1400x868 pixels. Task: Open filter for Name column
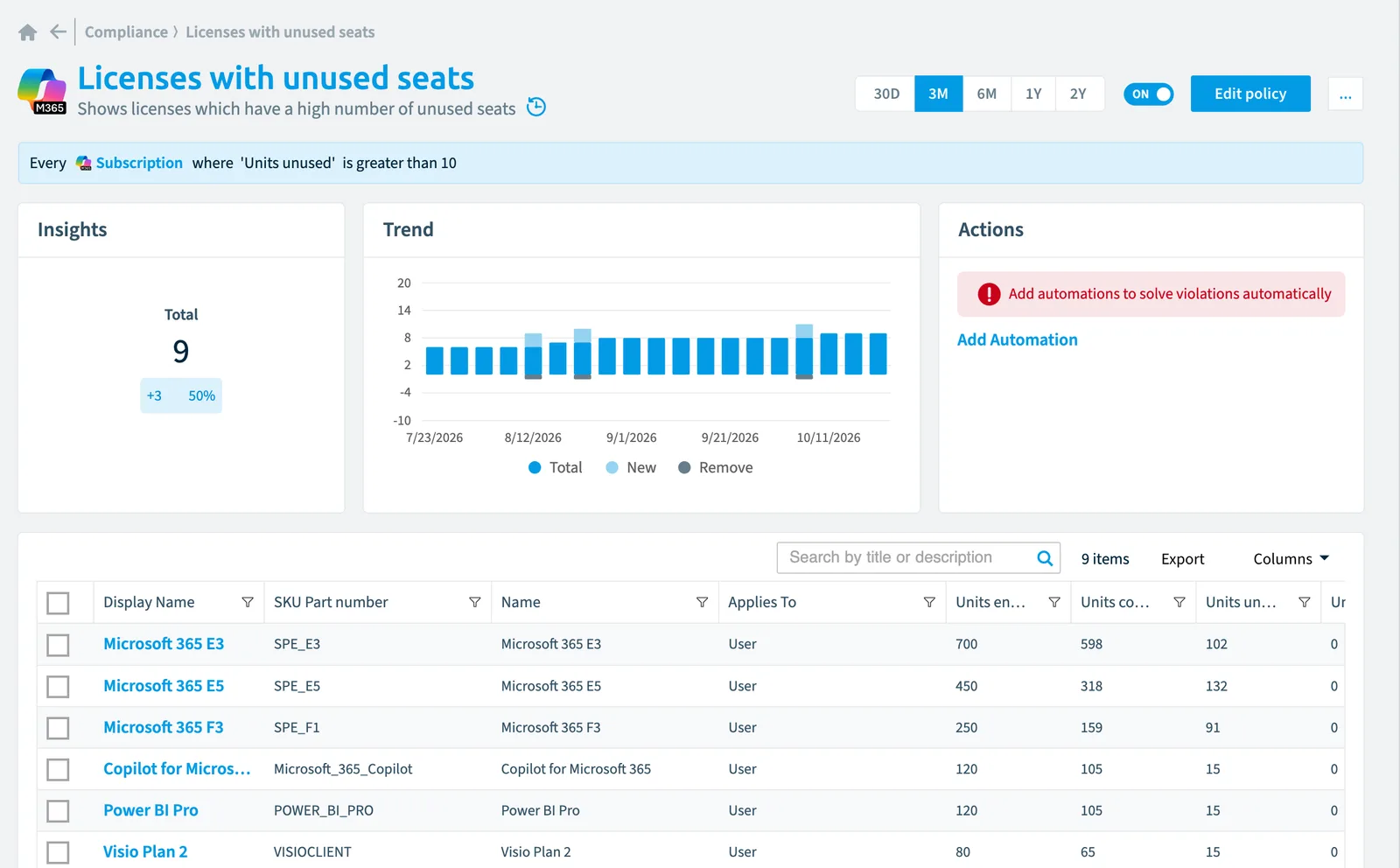pyautogui.click(x=702, y=602)
